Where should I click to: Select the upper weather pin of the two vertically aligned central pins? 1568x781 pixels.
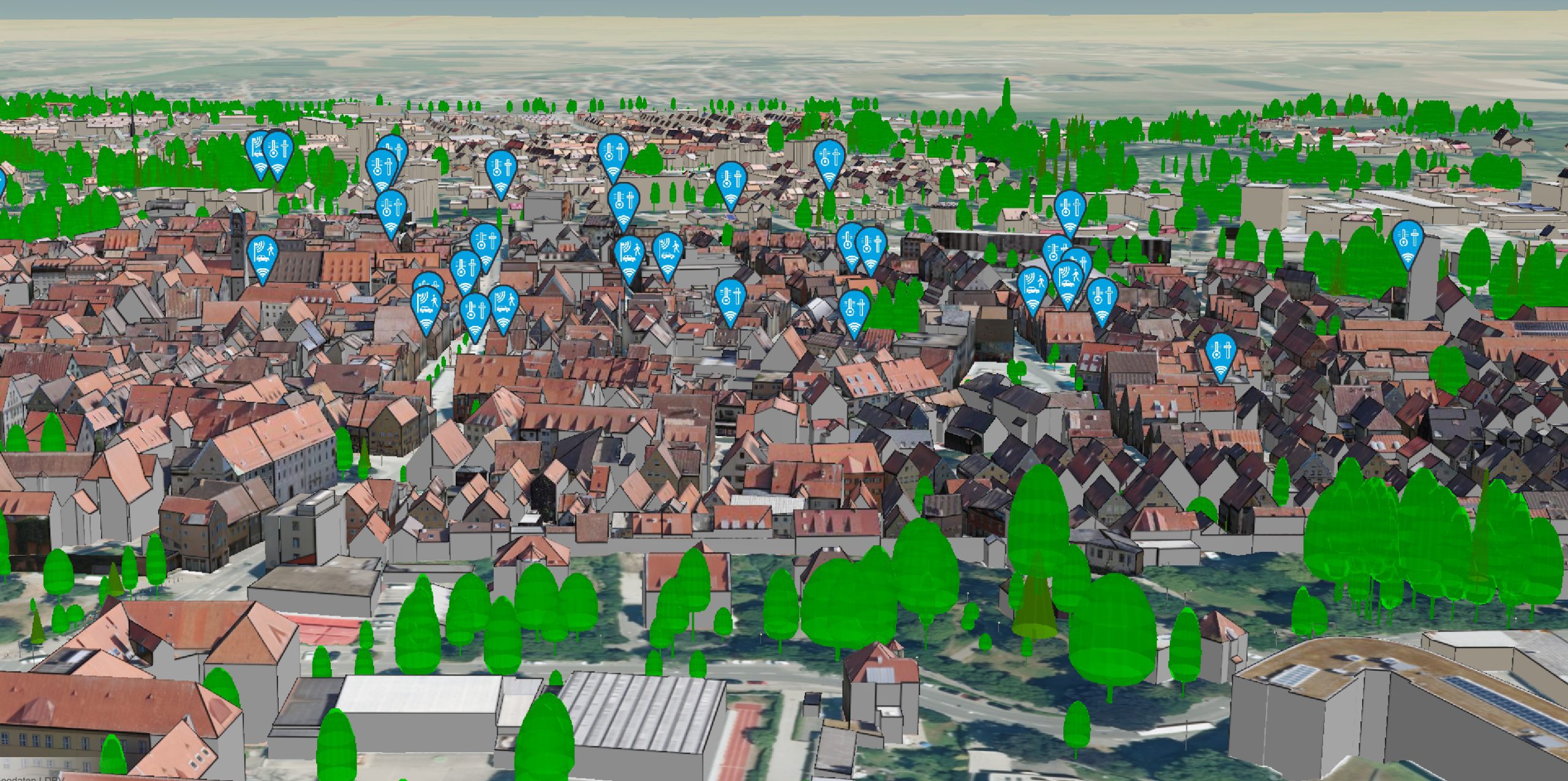click(x=612, y=157)
